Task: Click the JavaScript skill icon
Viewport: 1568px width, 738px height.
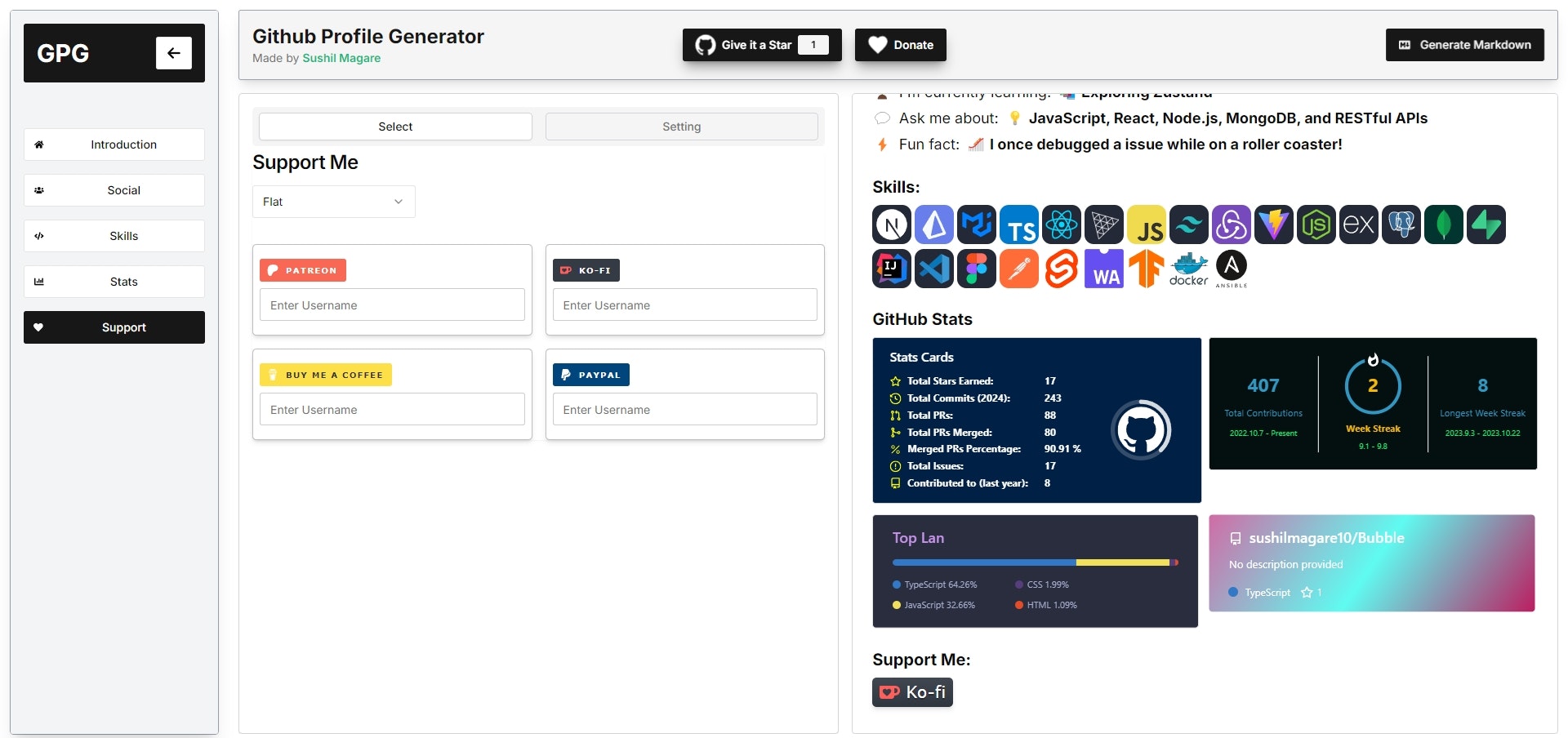Action: pos(1147,225)
